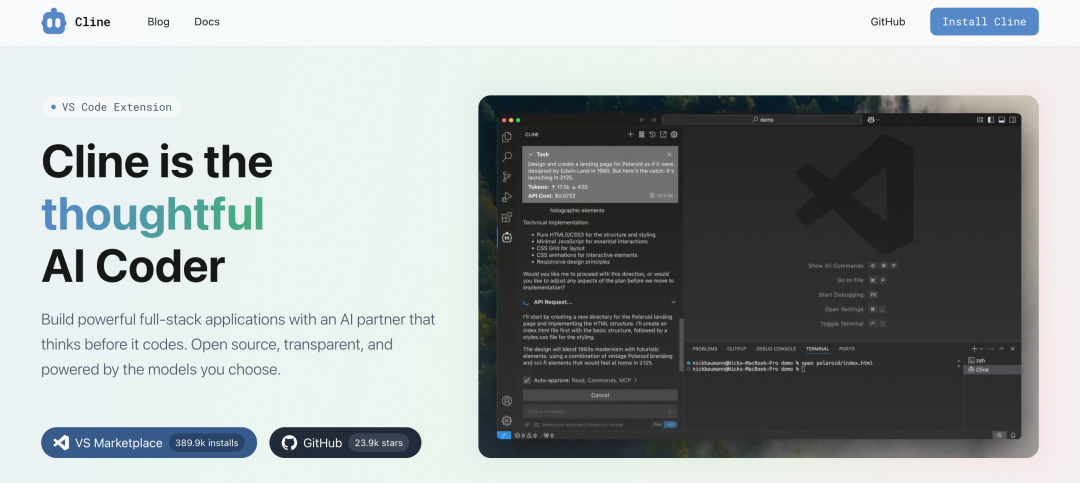Delete task using the trash icon

coord(652,196)
